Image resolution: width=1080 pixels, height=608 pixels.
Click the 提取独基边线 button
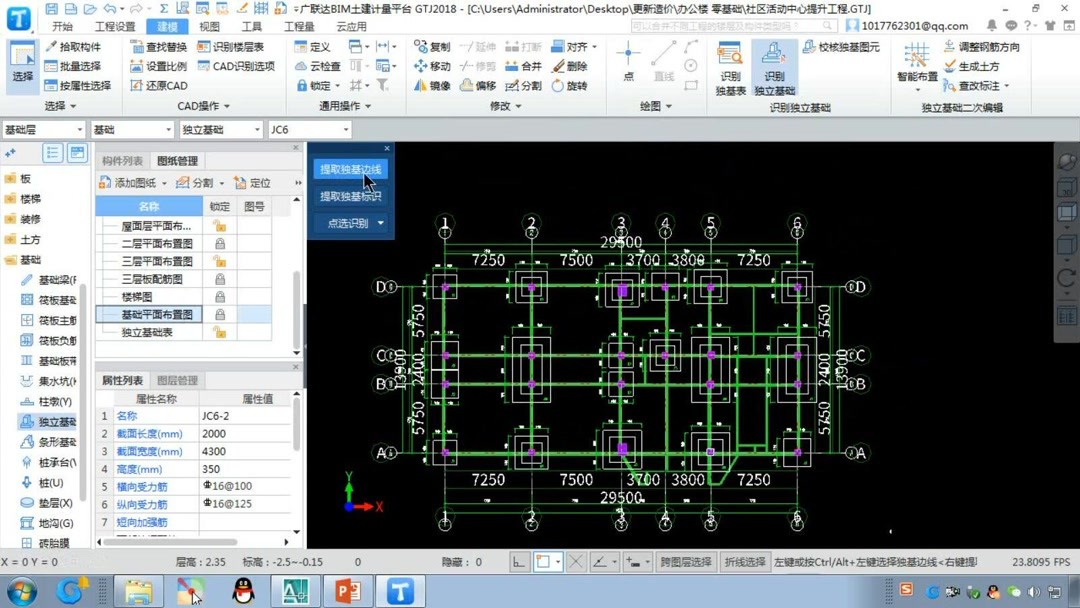351,169
